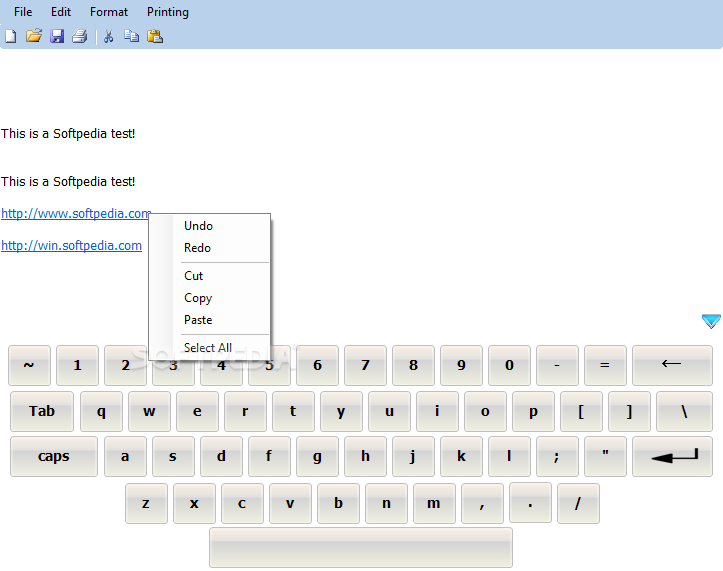Open the Printing menu
Screen dimensions: 723x571
pos(168,12)
